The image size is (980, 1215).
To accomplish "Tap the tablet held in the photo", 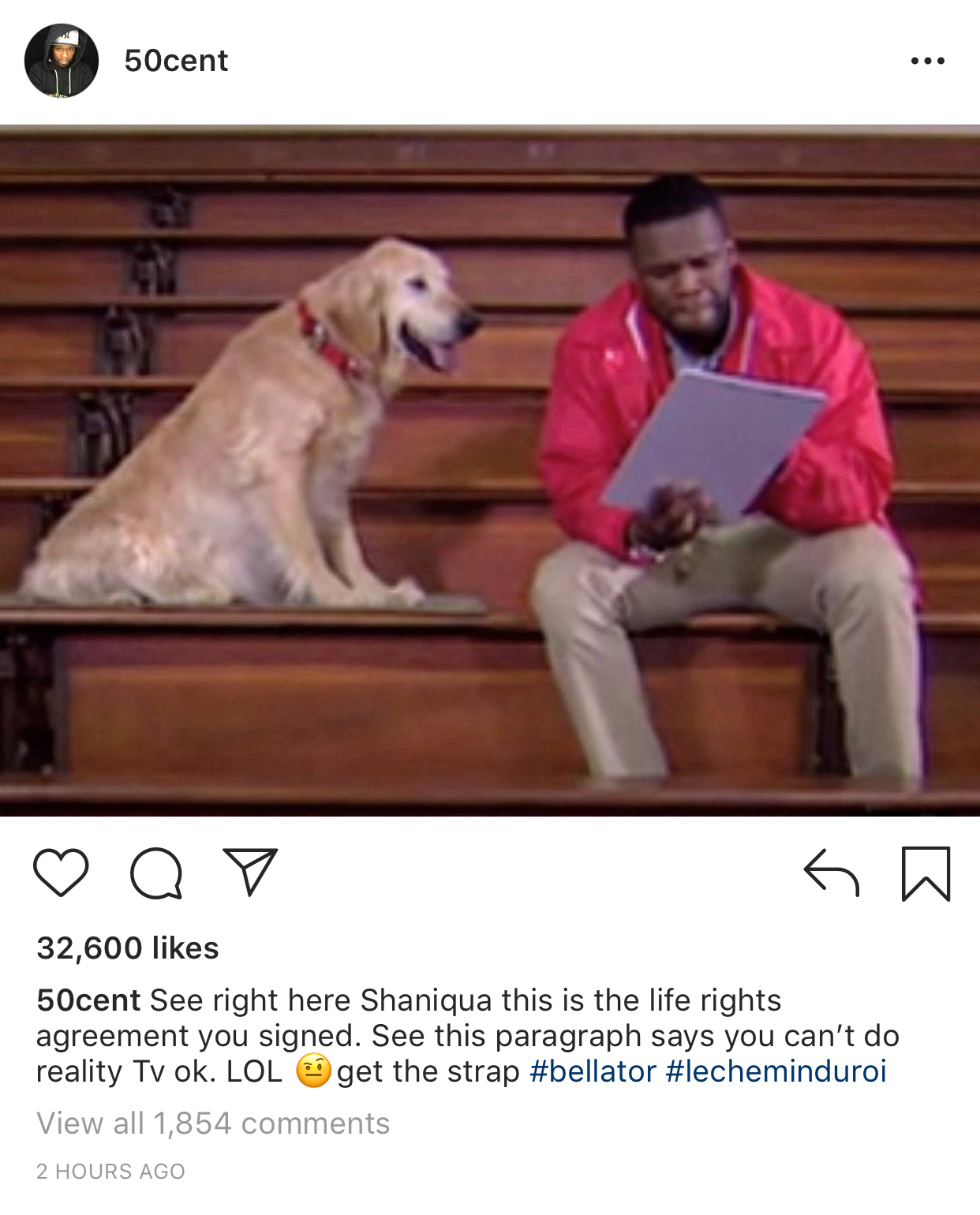I will 713,446.
